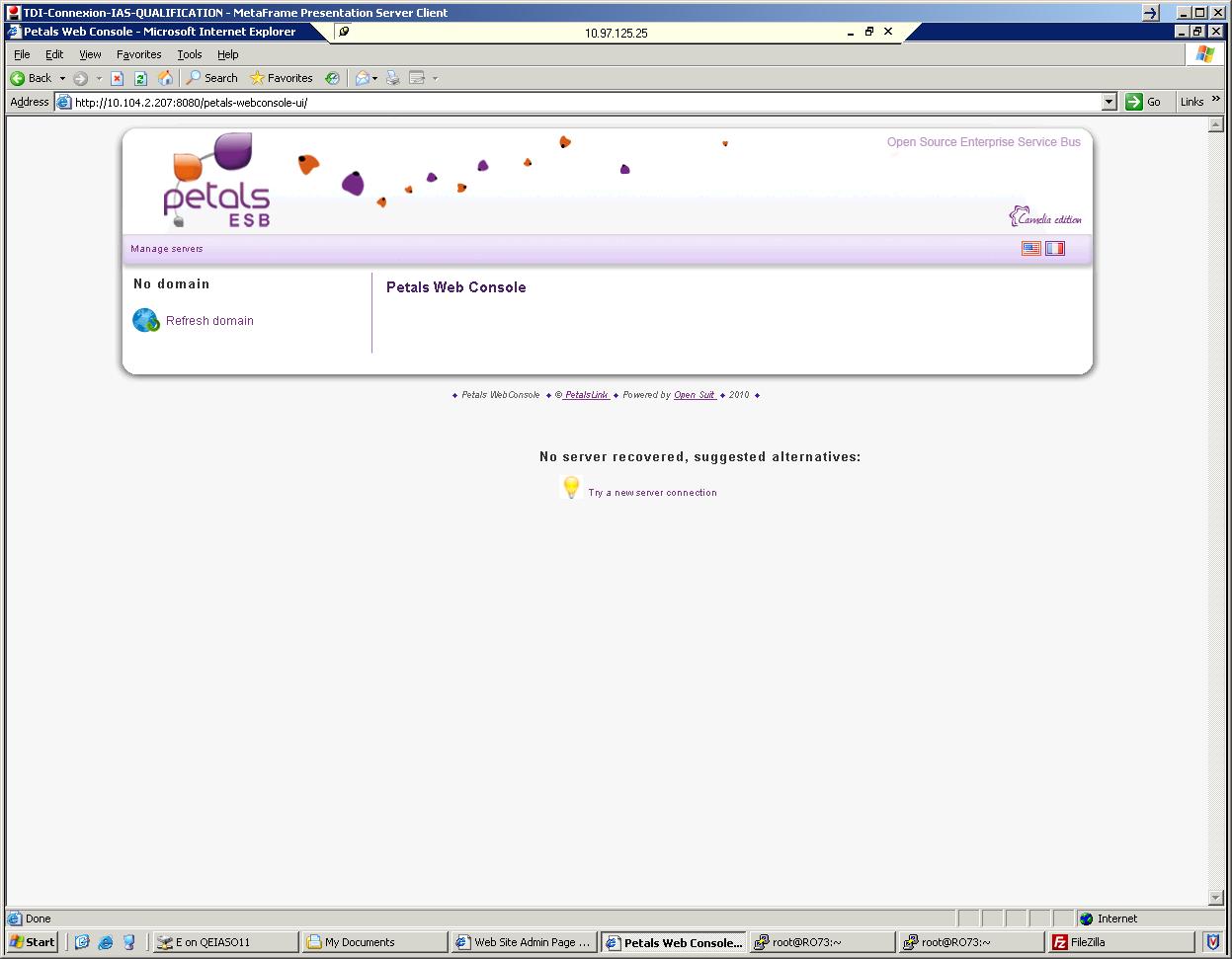Click Try a new server connection
The height and width of the screenshot is (959, 1232).
pyautogui.click(x=652, y=493)
